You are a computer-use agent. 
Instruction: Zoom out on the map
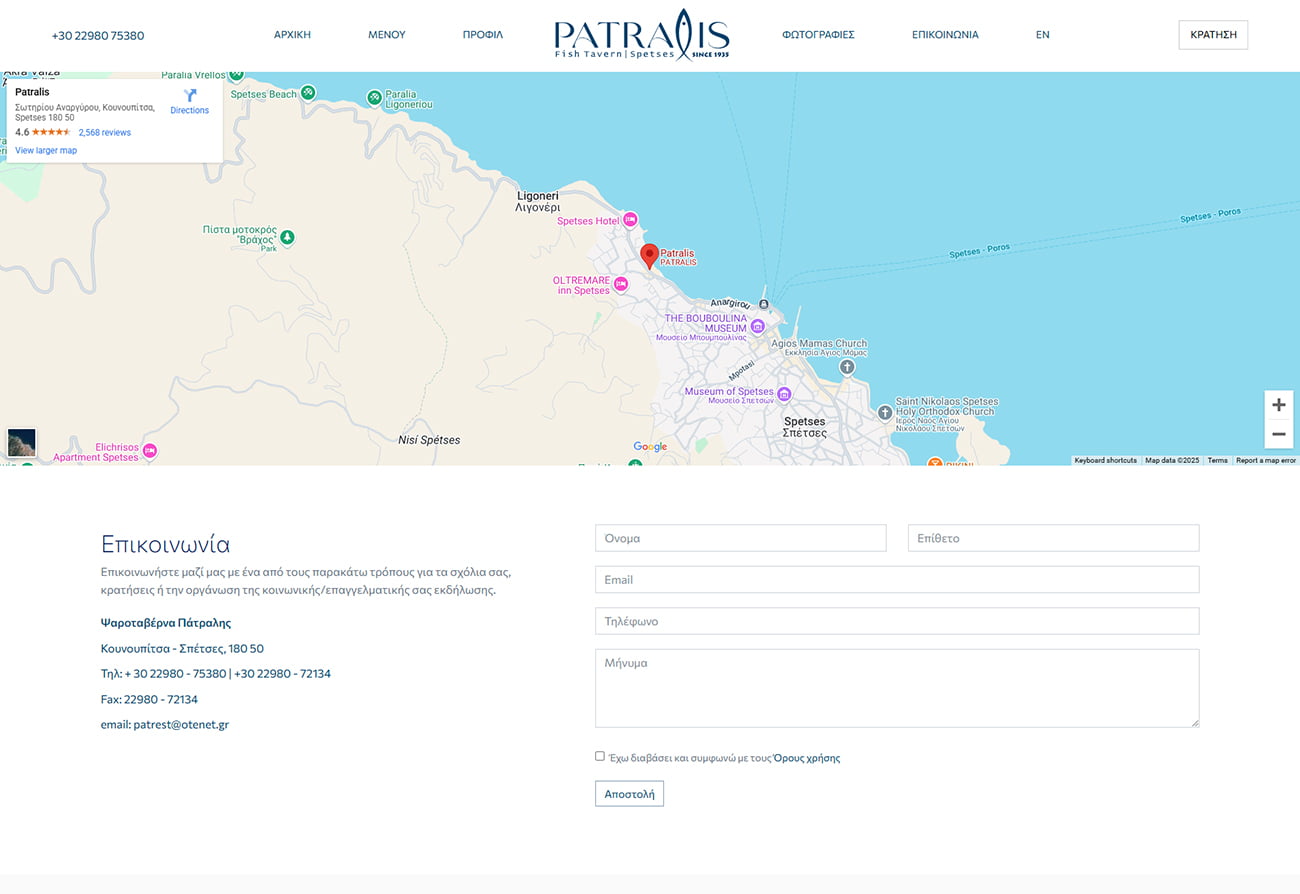click(1278, 434)
